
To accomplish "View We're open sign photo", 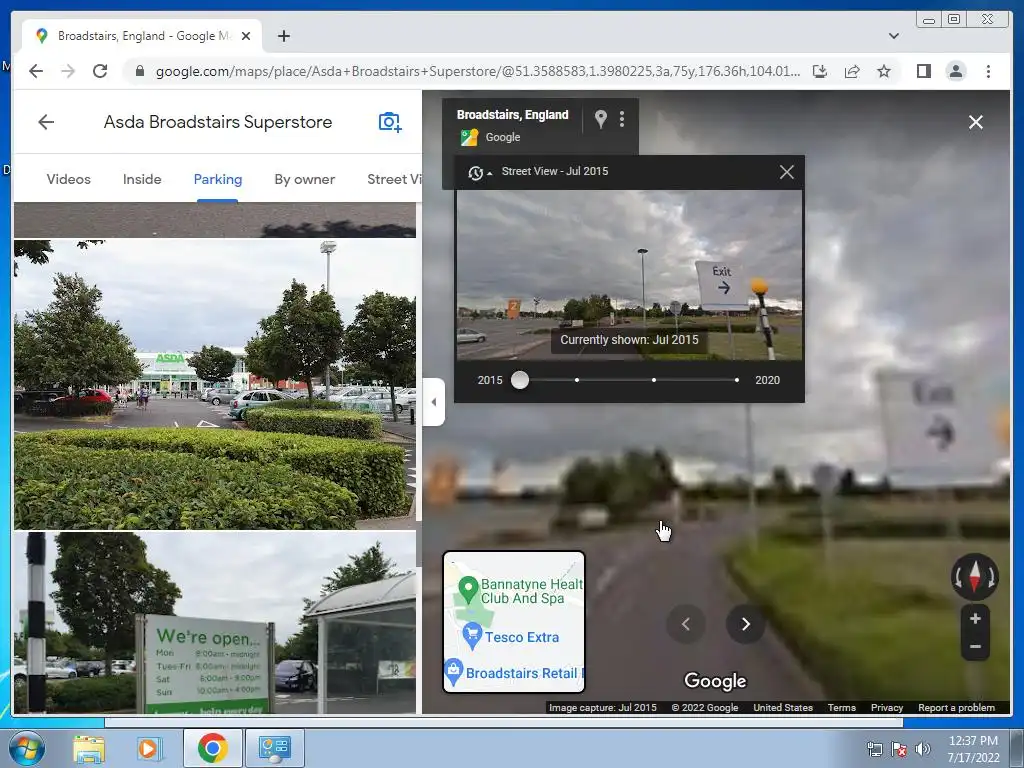I will (215, 623).
